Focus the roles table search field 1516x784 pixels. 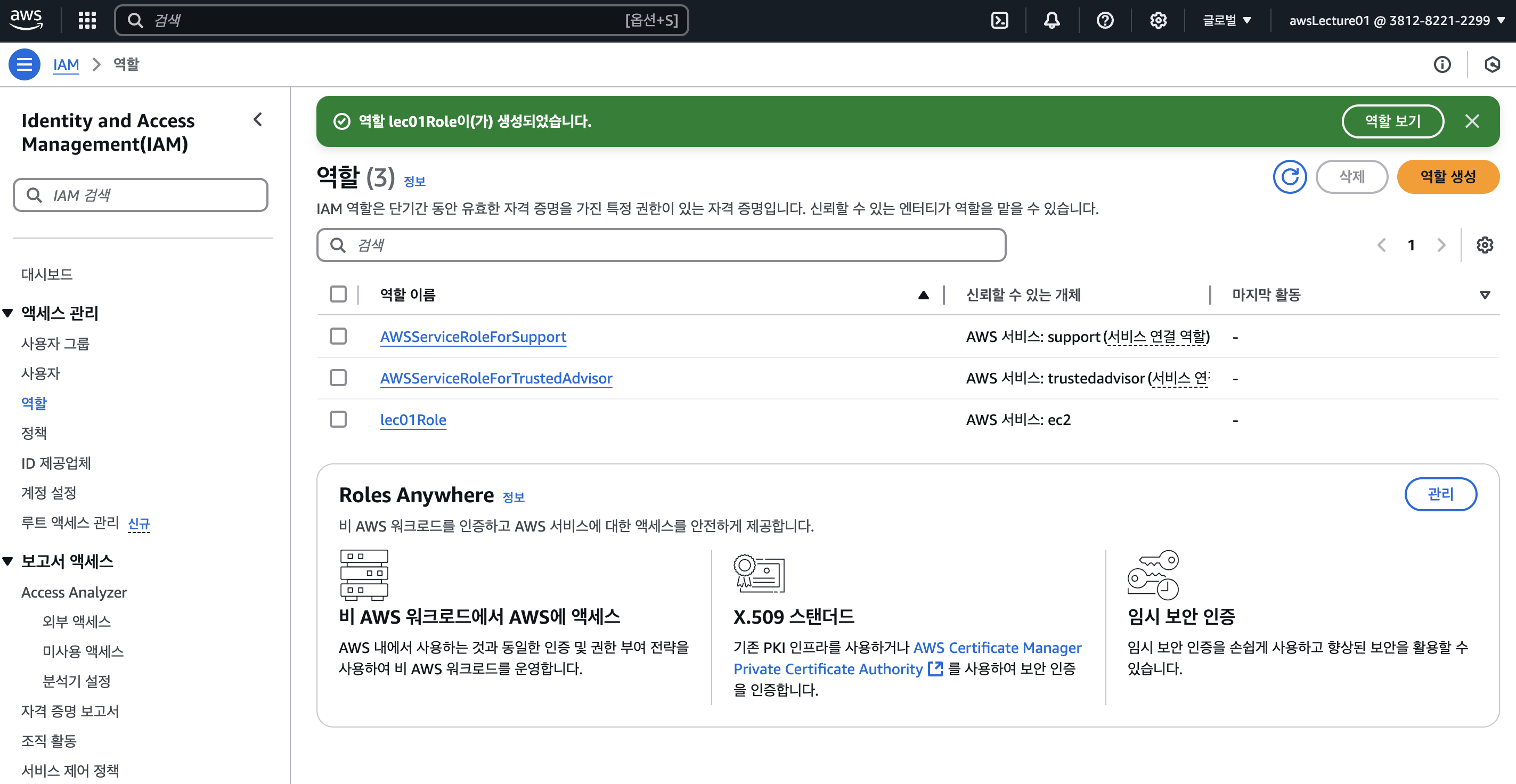662,245
